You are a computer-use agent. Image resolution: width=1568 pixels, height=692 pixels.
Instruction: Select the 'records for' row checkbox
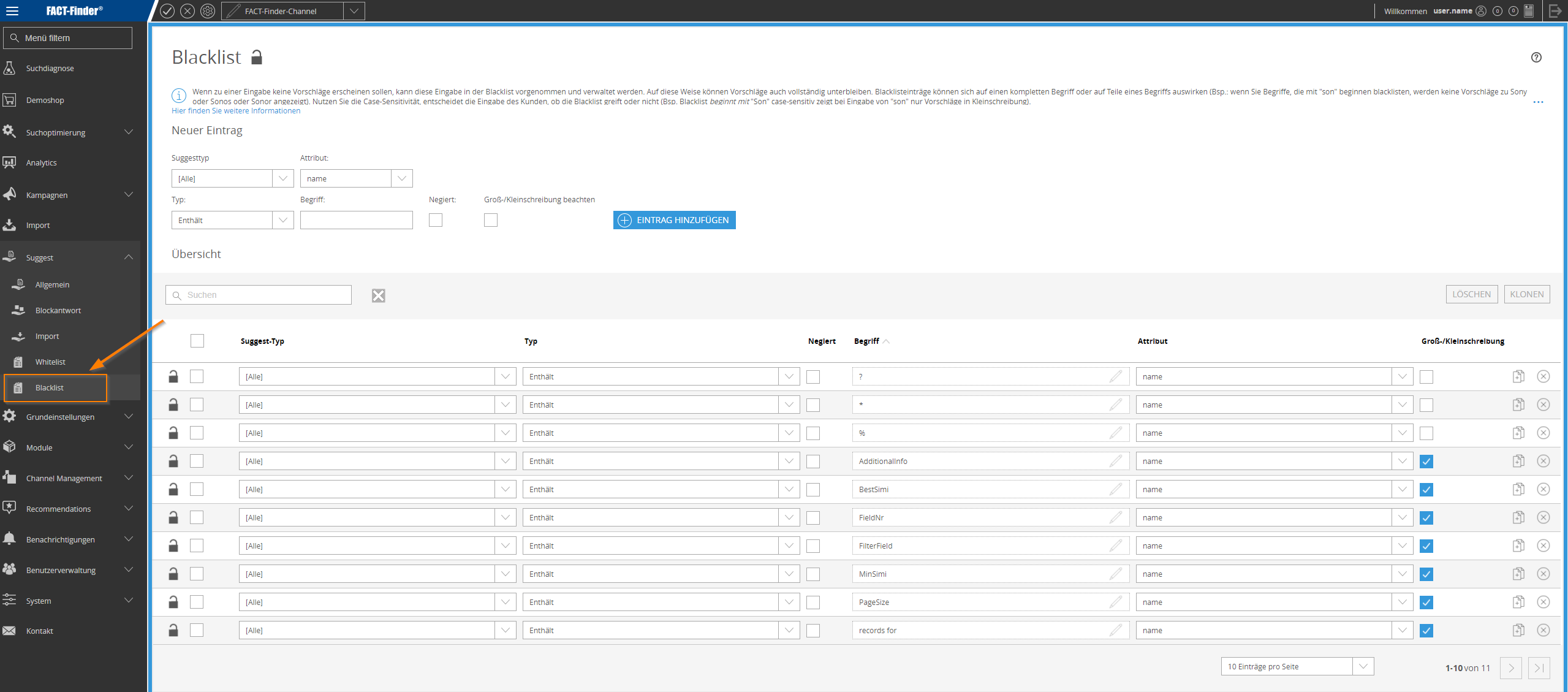197,630
